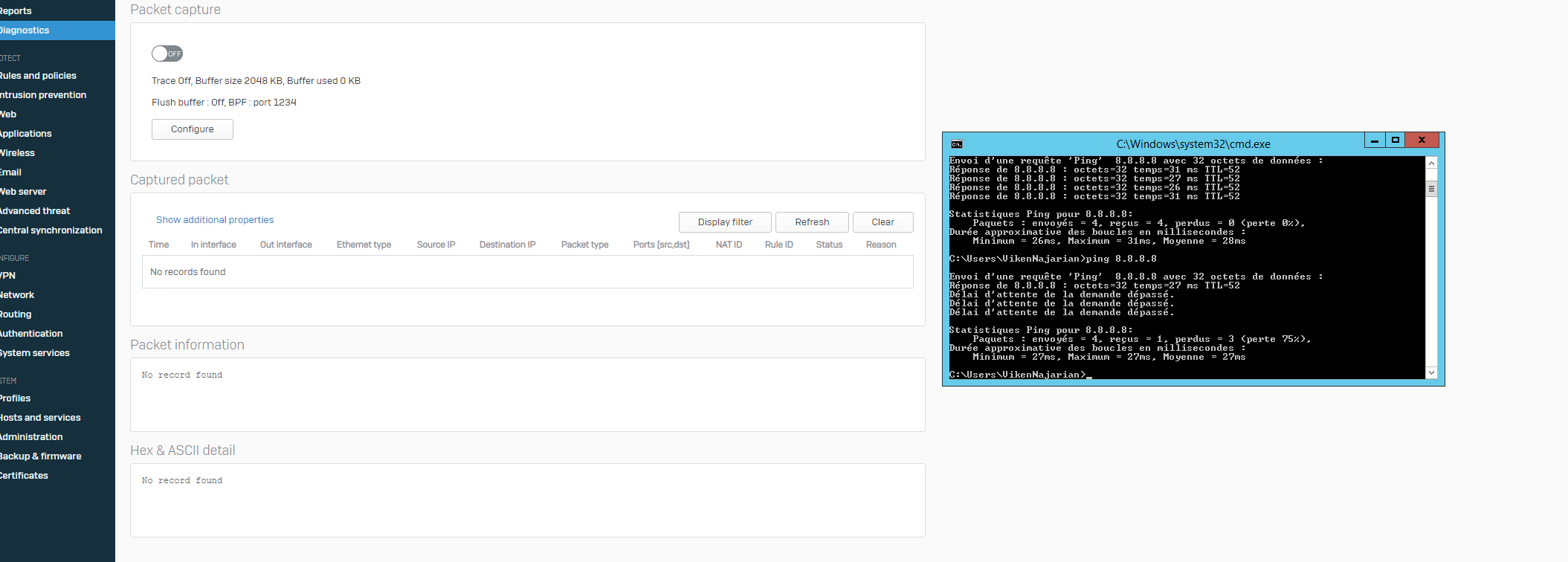Screen dimensions: 1568x562
Task: Click cmd scrollbar down arrow
Action: pos(1431,372)
